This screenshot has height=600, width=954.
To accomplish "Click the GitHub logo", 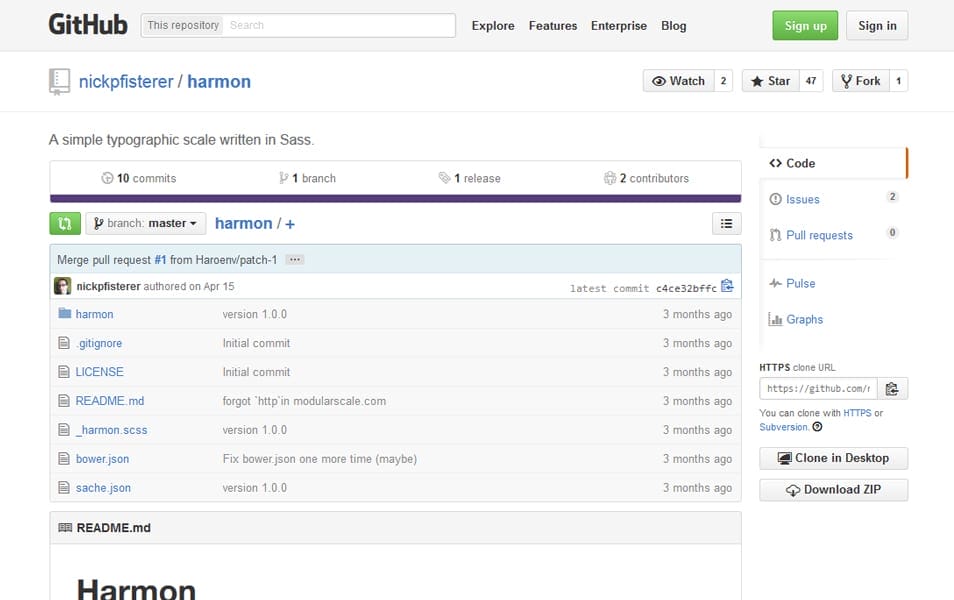I will [88, 24].
